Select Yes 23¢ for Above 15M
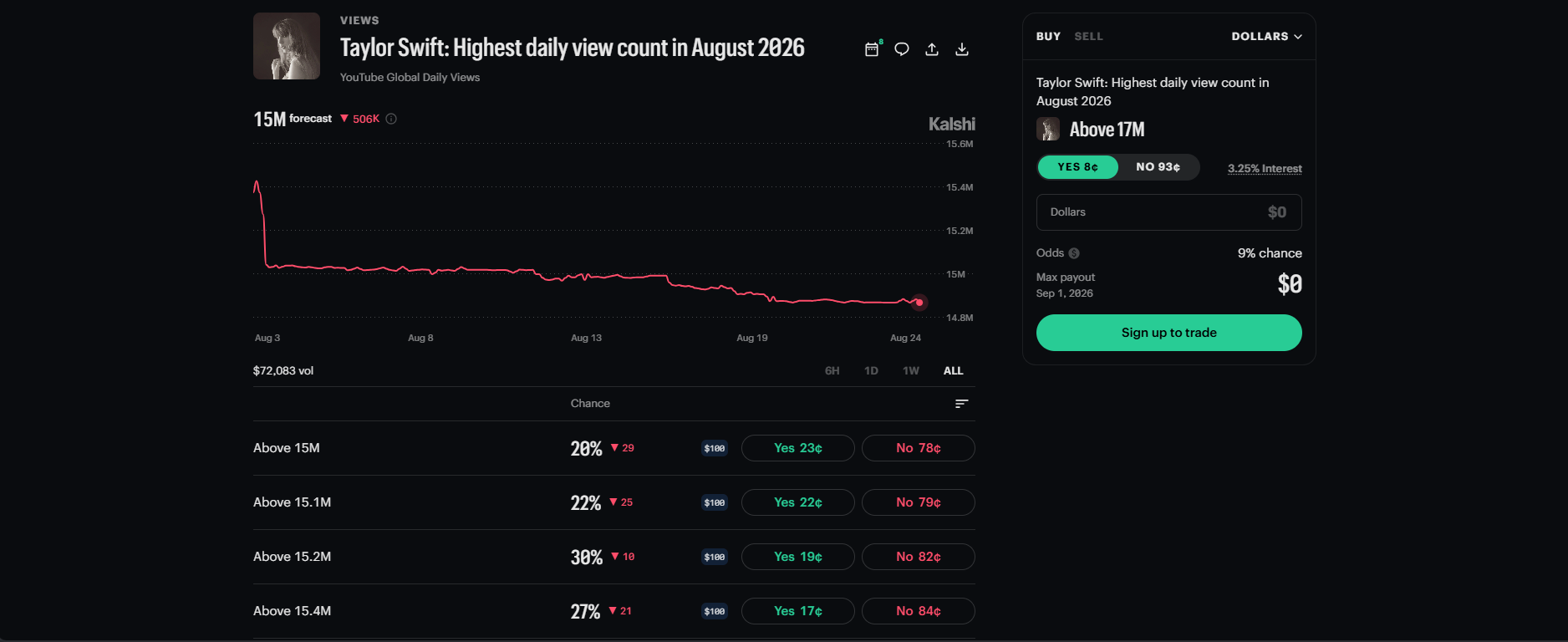This screenshot has width=1568, height=642. point(798,448)
